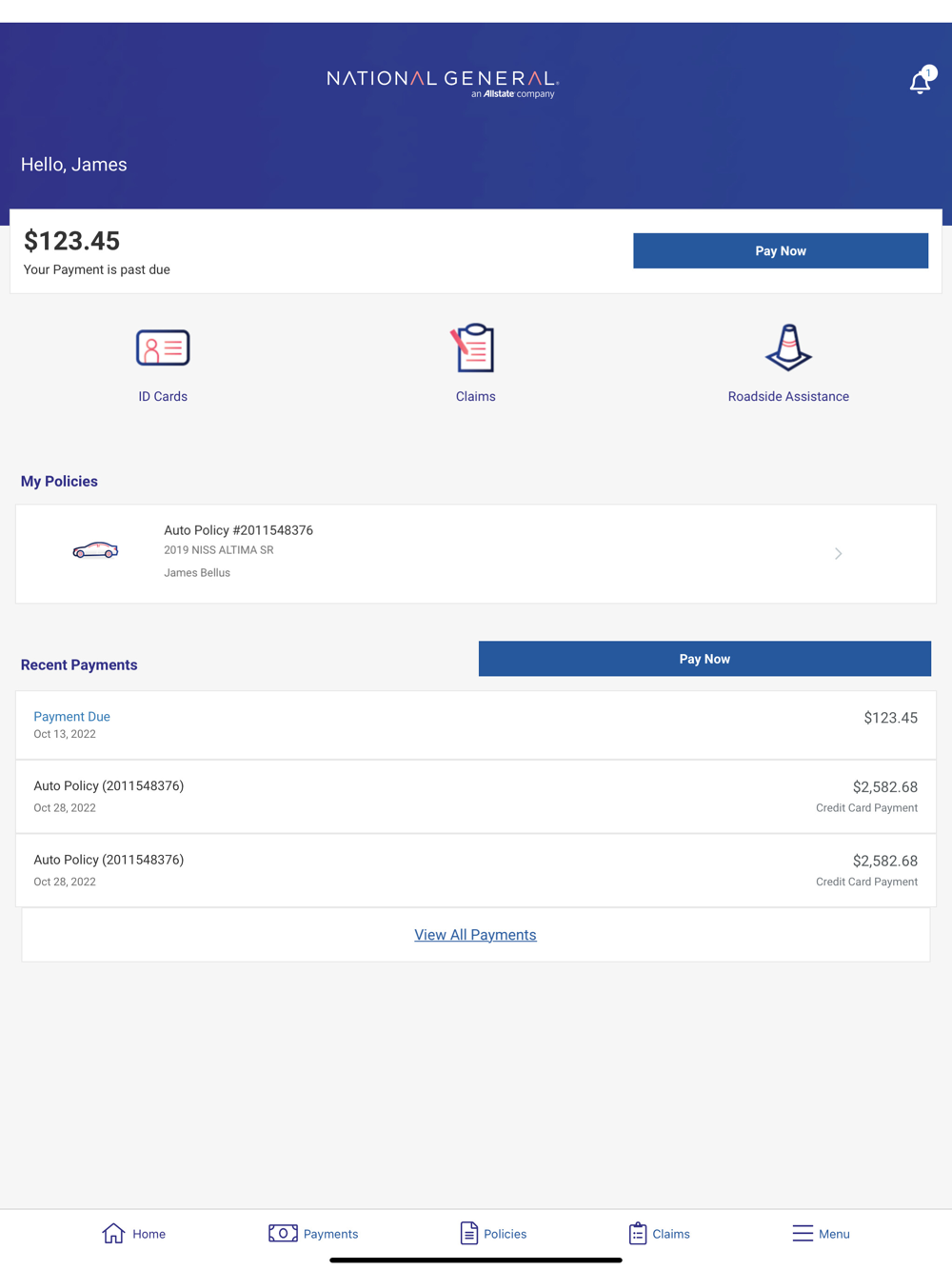Image resolution: width=952 pixels, height=1270 pixels.
Task: Tap the car icon on Auto Policy card
Action: [x=95, y=550]
